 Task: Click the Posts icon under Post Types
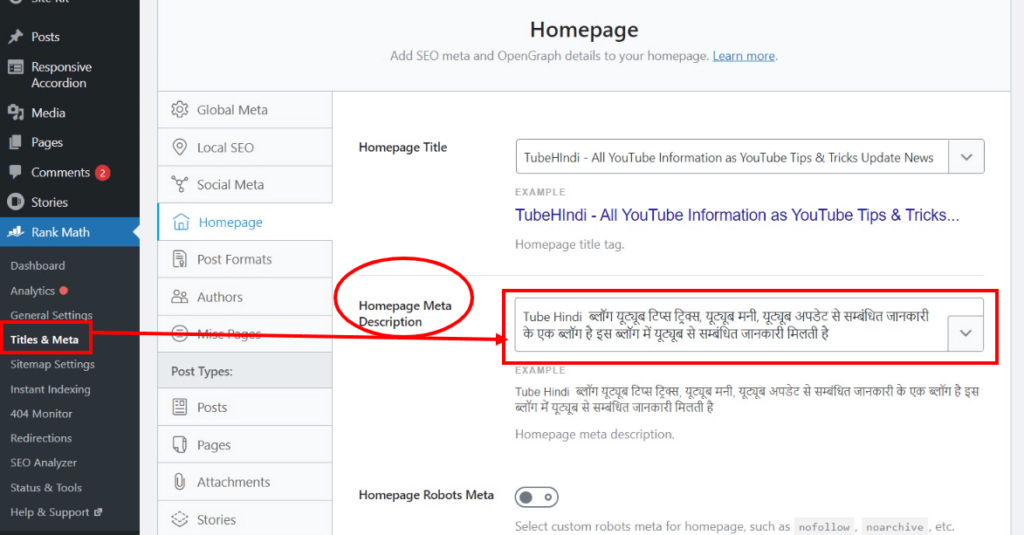click(180, 407)
